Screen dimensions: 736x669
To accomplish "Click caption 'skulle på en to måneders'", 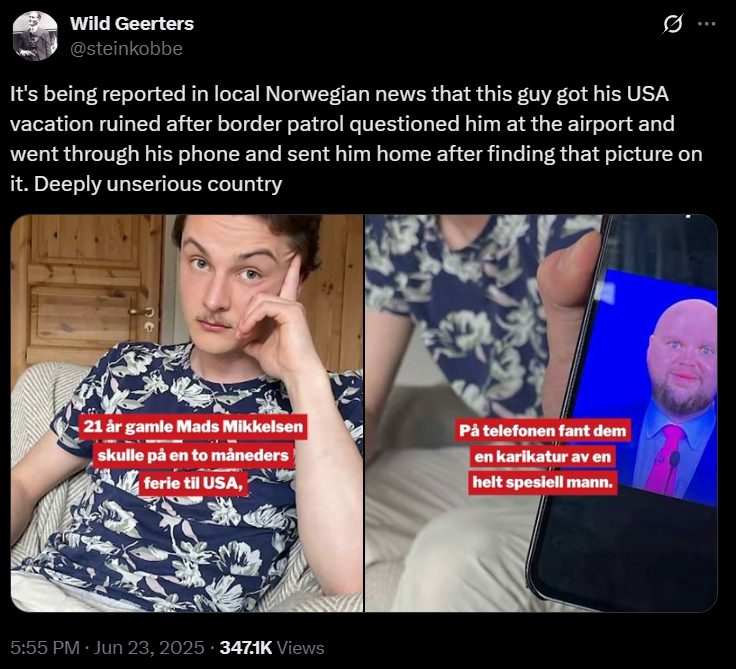I will (x=193, y=455).
